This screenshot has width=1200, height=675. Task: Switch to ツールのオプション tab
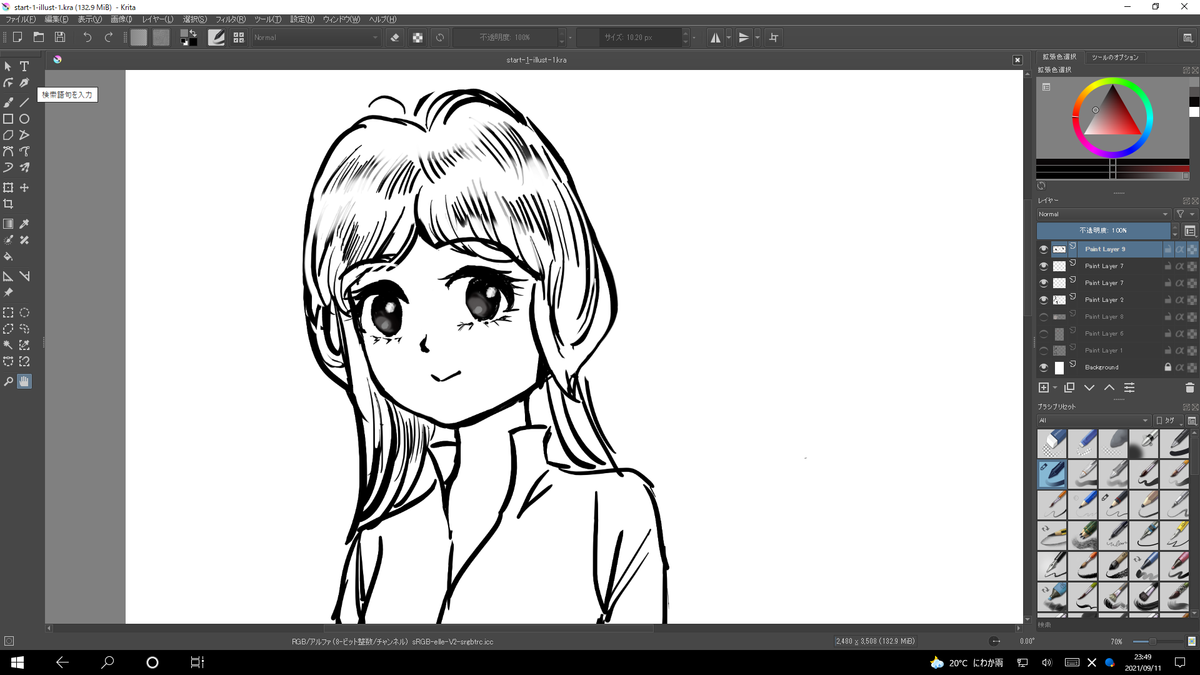[1114, 57]
